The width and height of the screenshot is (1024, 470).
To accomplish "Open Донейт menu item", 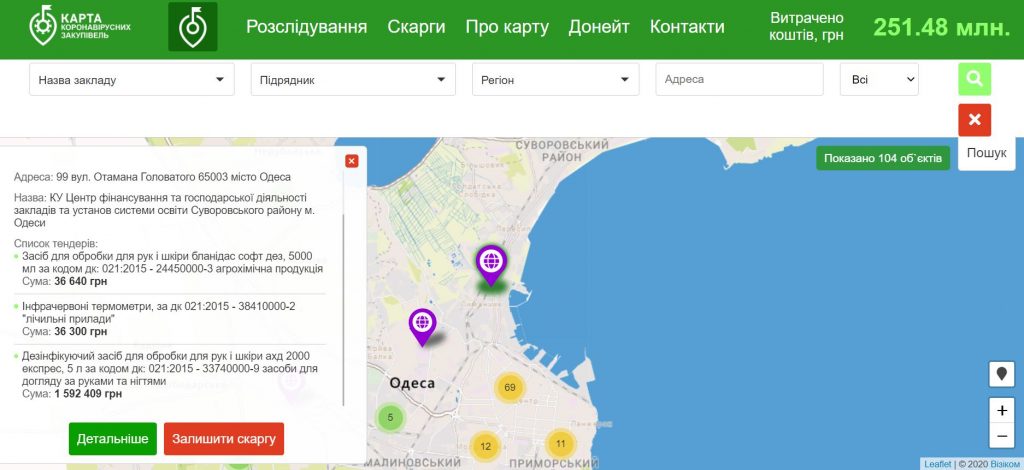I will [599, 27].
